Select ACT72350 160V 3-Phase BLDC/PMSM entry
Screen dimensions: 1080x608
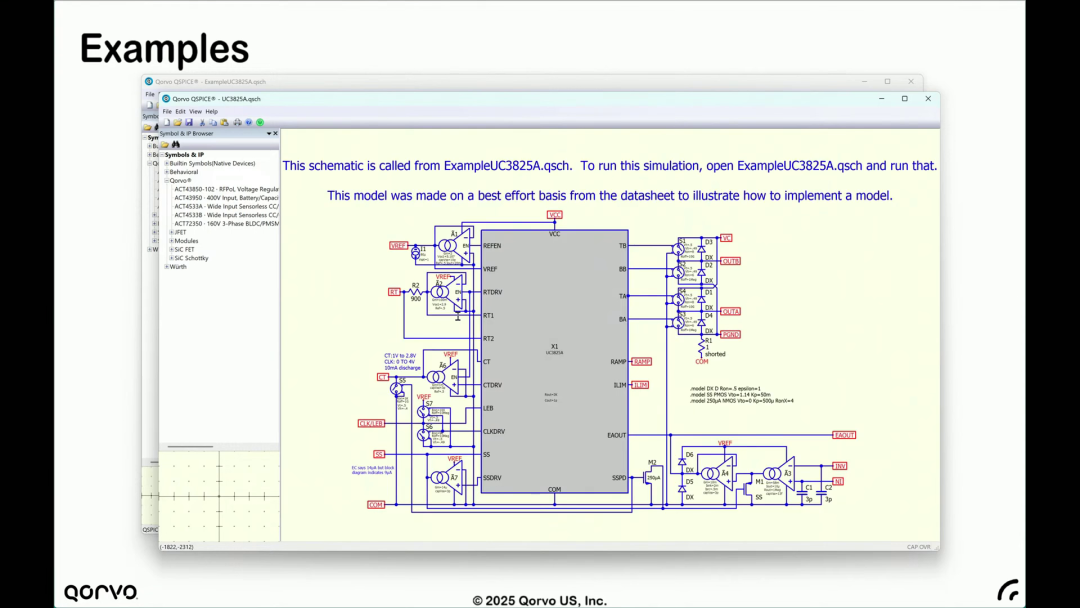pos(227,224)
